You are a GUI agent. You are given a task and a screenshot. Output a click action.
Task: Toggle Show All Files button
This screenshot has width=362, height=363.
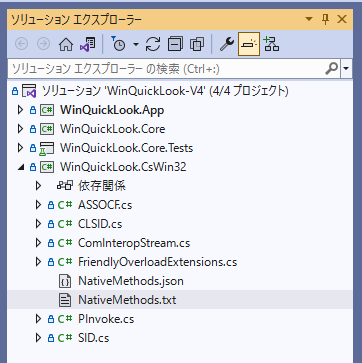tap(197, 44)
